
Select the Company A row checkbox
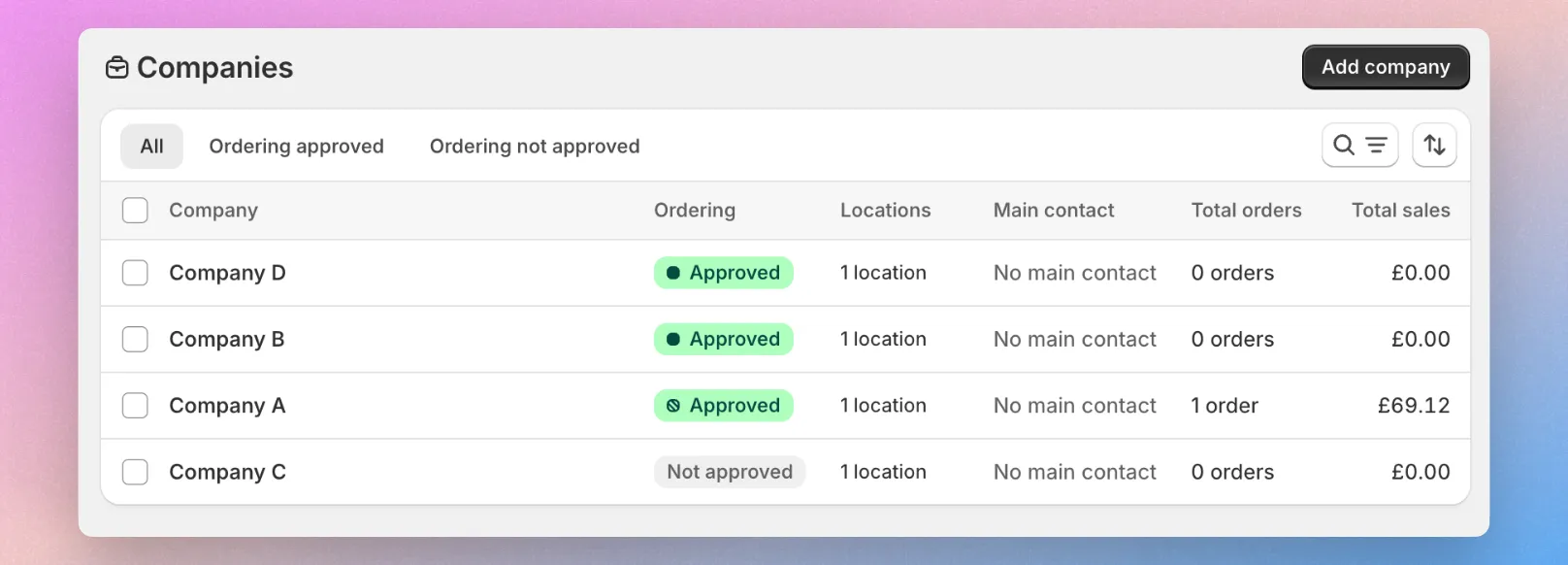coord(135,406)
